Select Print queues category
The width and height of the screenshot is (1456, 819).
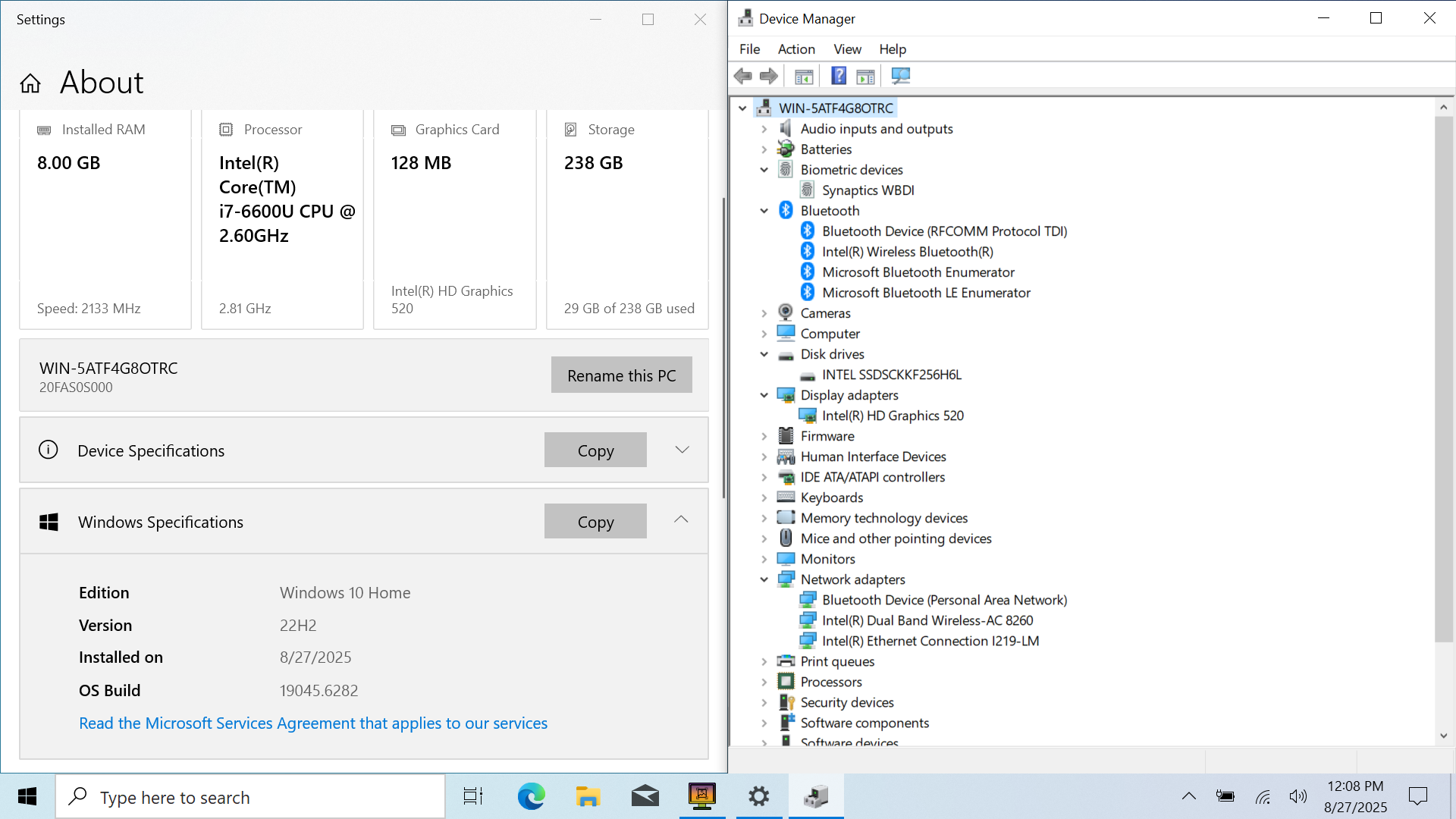click(x=837, y=661)
